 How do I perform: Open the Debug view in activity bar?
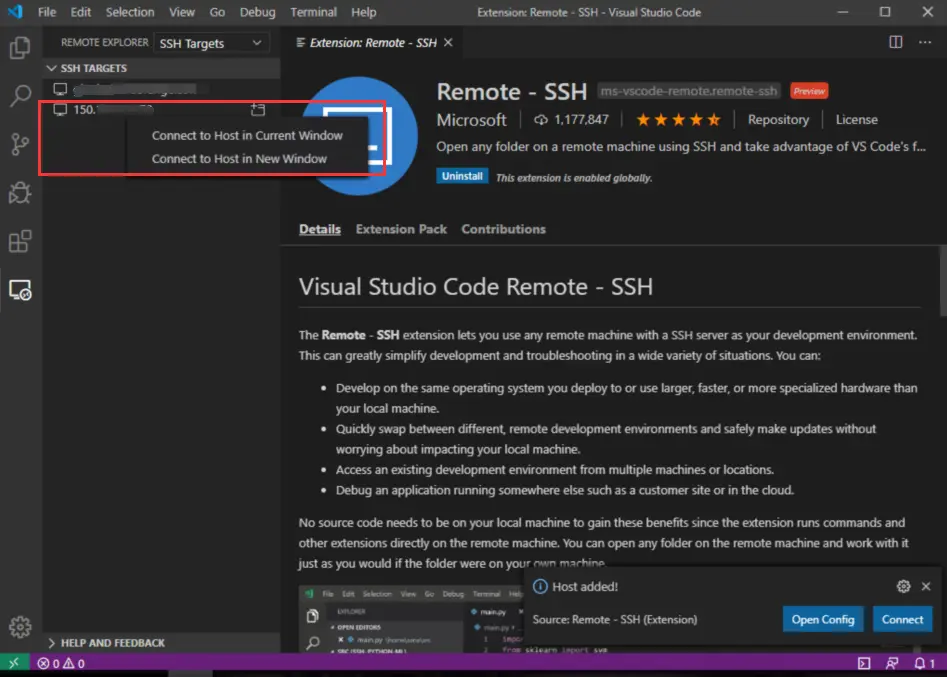click(x=20, y=193)
